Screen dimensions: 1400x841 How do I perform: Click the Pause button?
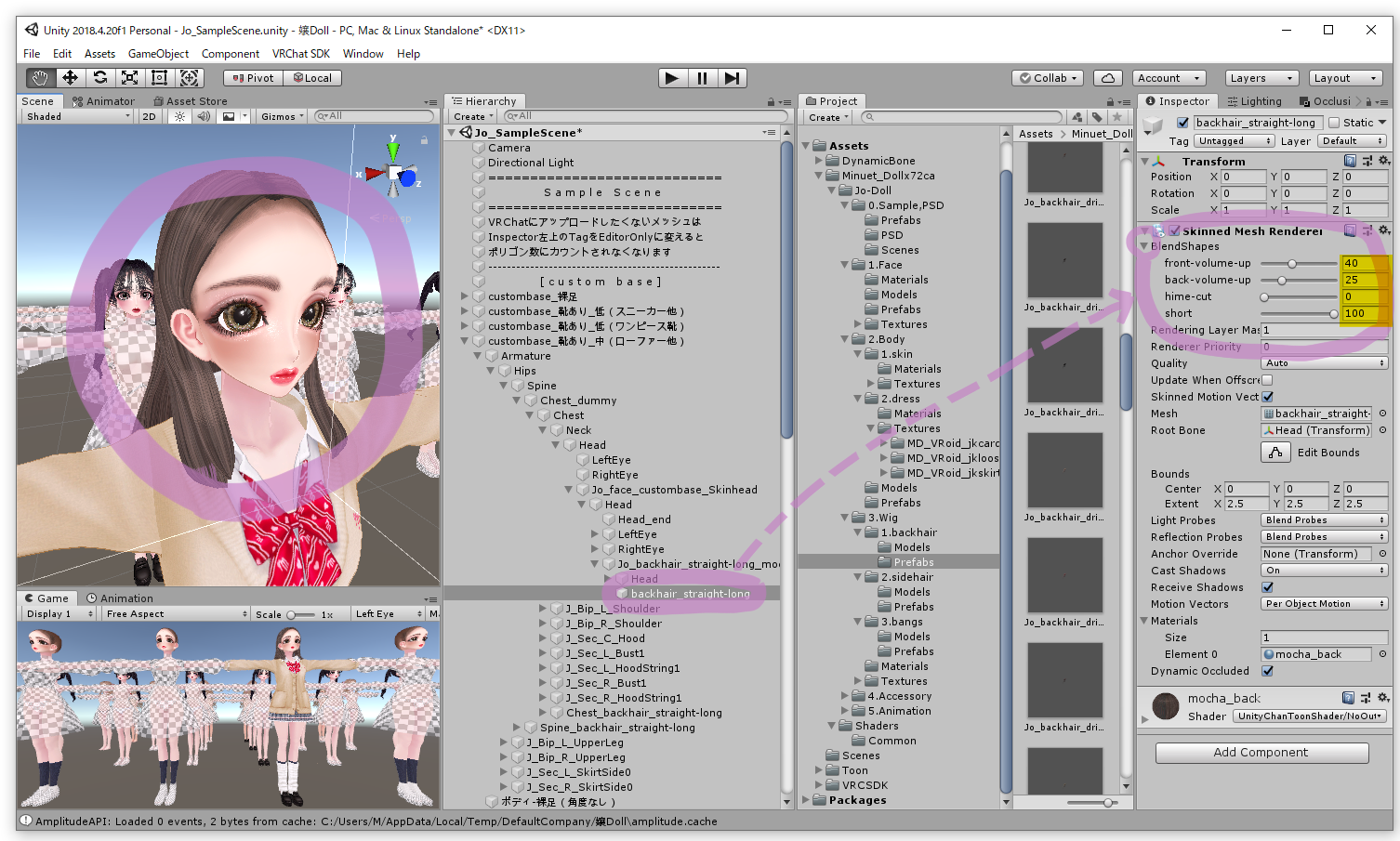tap(702, 78)
